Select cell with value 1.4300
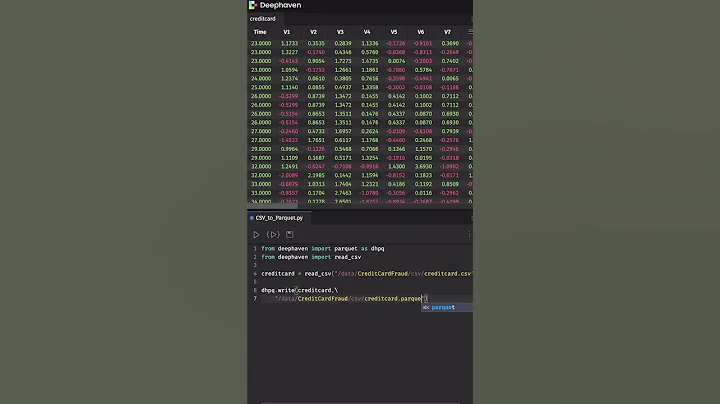The width and height of the screenshot is (720, 404). [396, 167]
